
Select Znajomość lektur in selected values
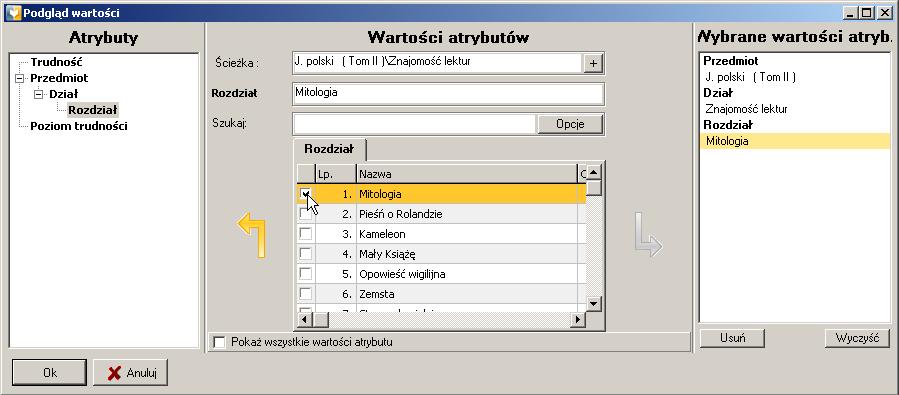(746, 109)
